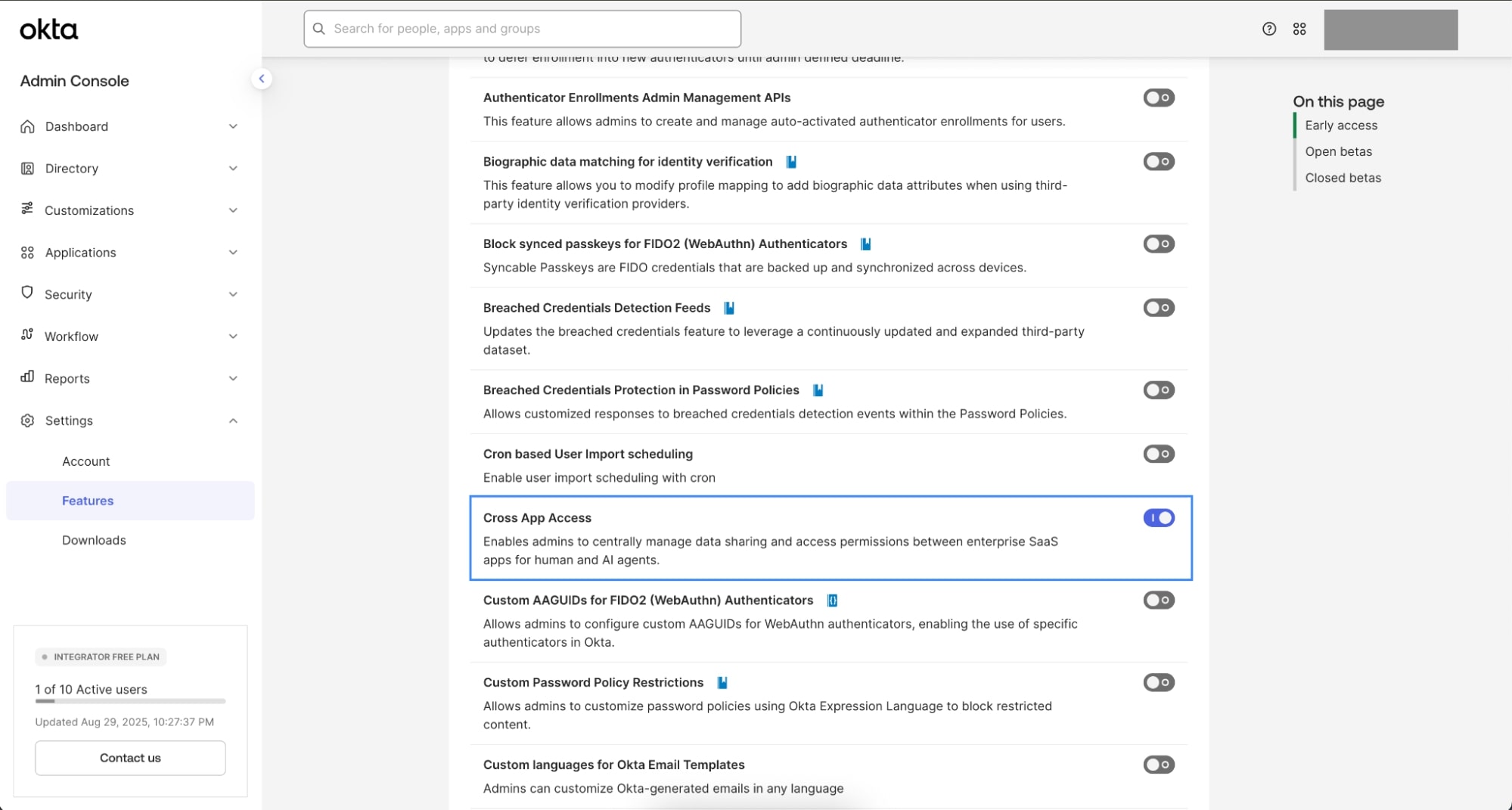
Task: Enable the Breached Credentials Detection Feeds toggle
Action: 1159,307
